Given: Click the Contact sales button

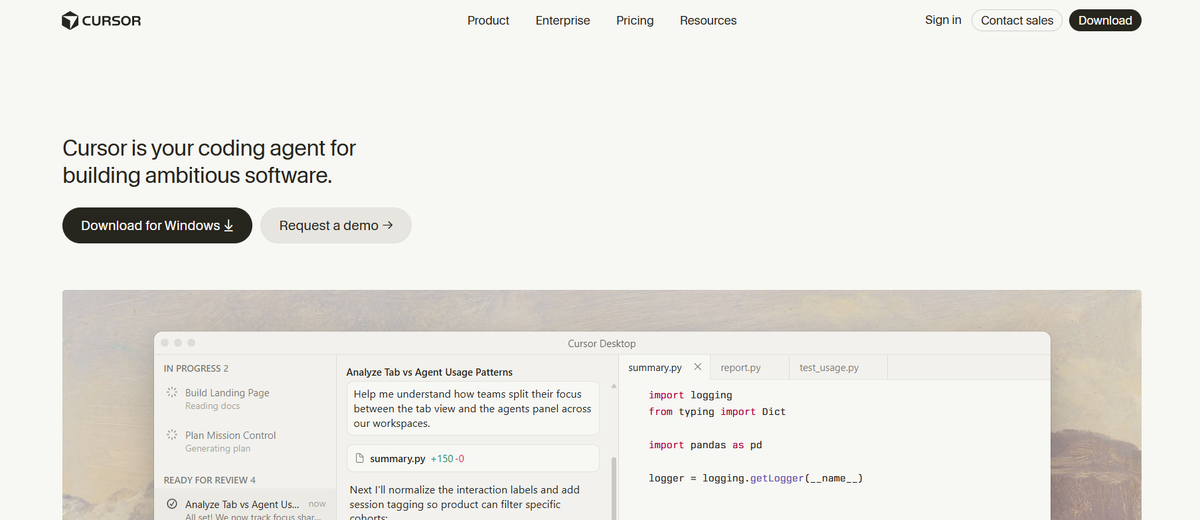Looking at the screenshot, I should [1017, 20].
